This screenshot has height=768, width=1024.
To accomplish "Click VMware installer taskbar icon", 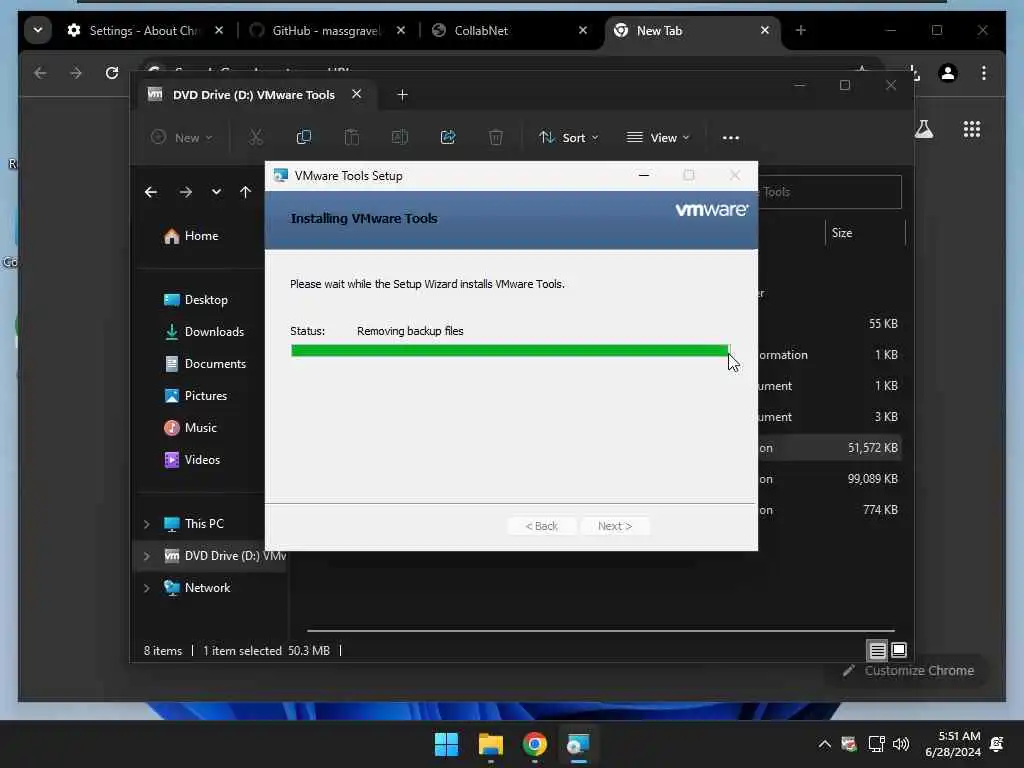I will (579, 744).
